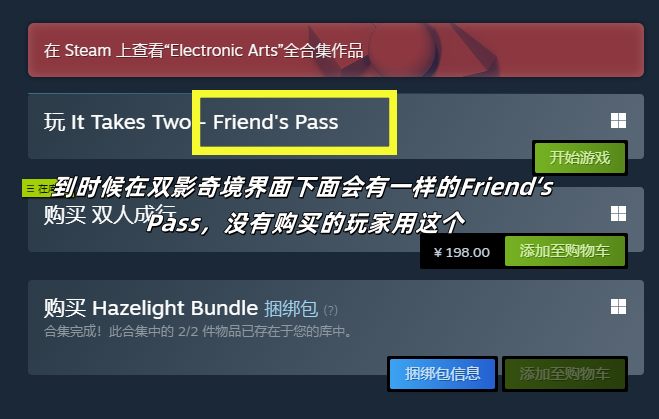The image size is (659, 419).
Task: Open the Electronic Arts full collection banner
Action: 336,50
